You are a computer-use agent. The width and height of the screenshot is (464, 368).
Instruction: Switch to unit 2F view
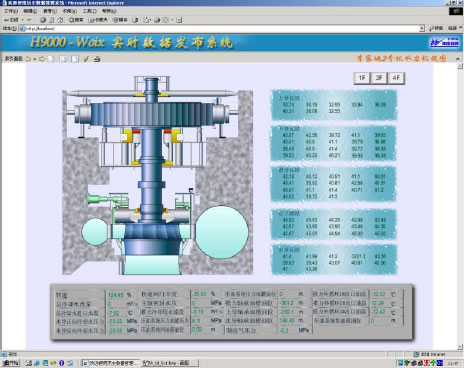[x=379, y=78]
